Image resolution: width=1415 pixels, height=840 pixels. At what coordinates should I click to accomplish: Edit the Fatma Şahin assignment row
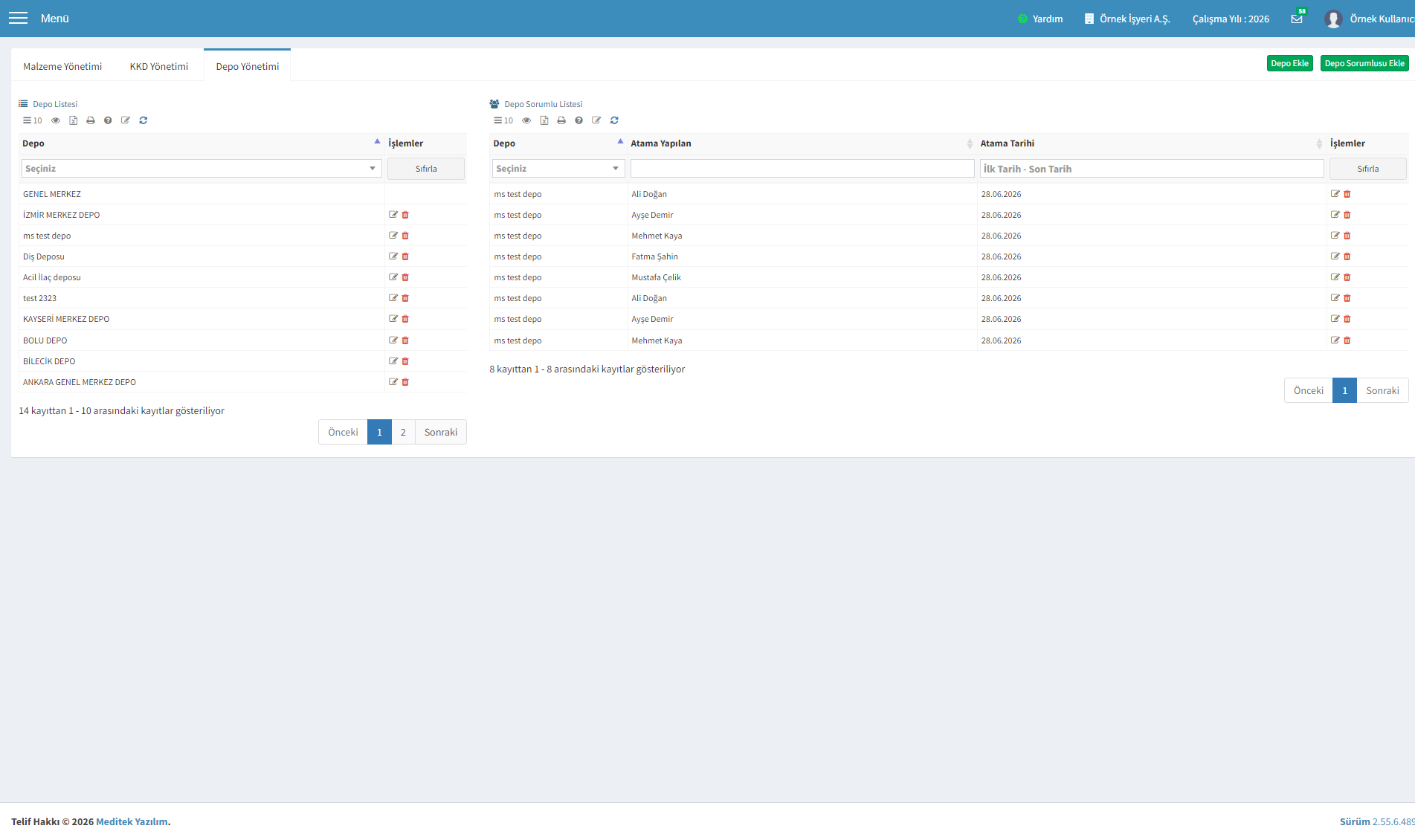tap(1335, 256)
